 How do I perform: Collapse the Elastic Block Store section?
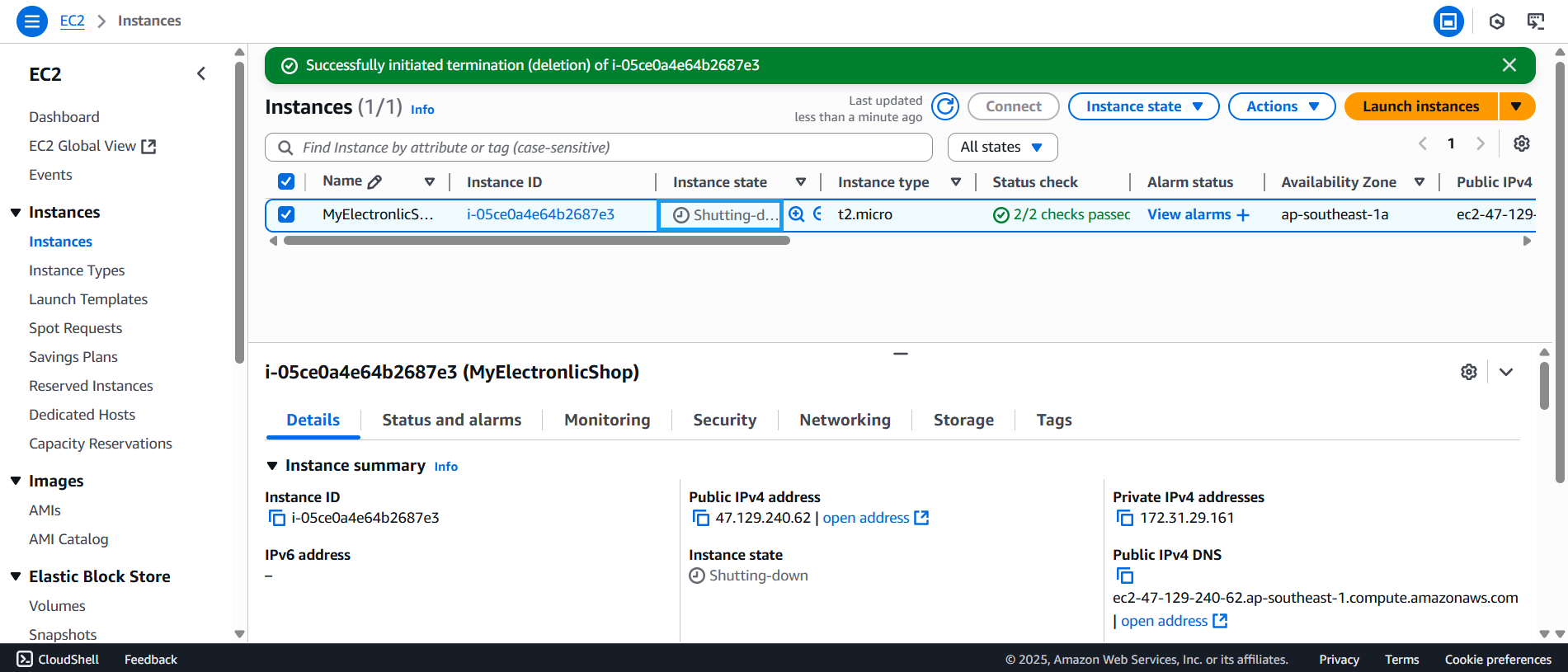16,576
